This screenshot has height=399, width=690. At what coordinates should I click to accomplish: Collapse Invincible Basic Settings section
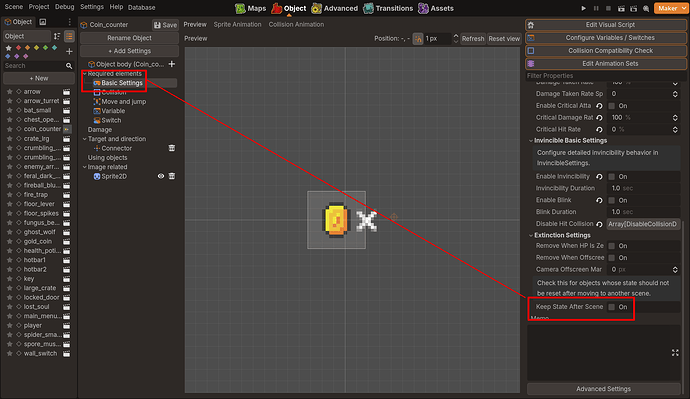coord(531,140)
